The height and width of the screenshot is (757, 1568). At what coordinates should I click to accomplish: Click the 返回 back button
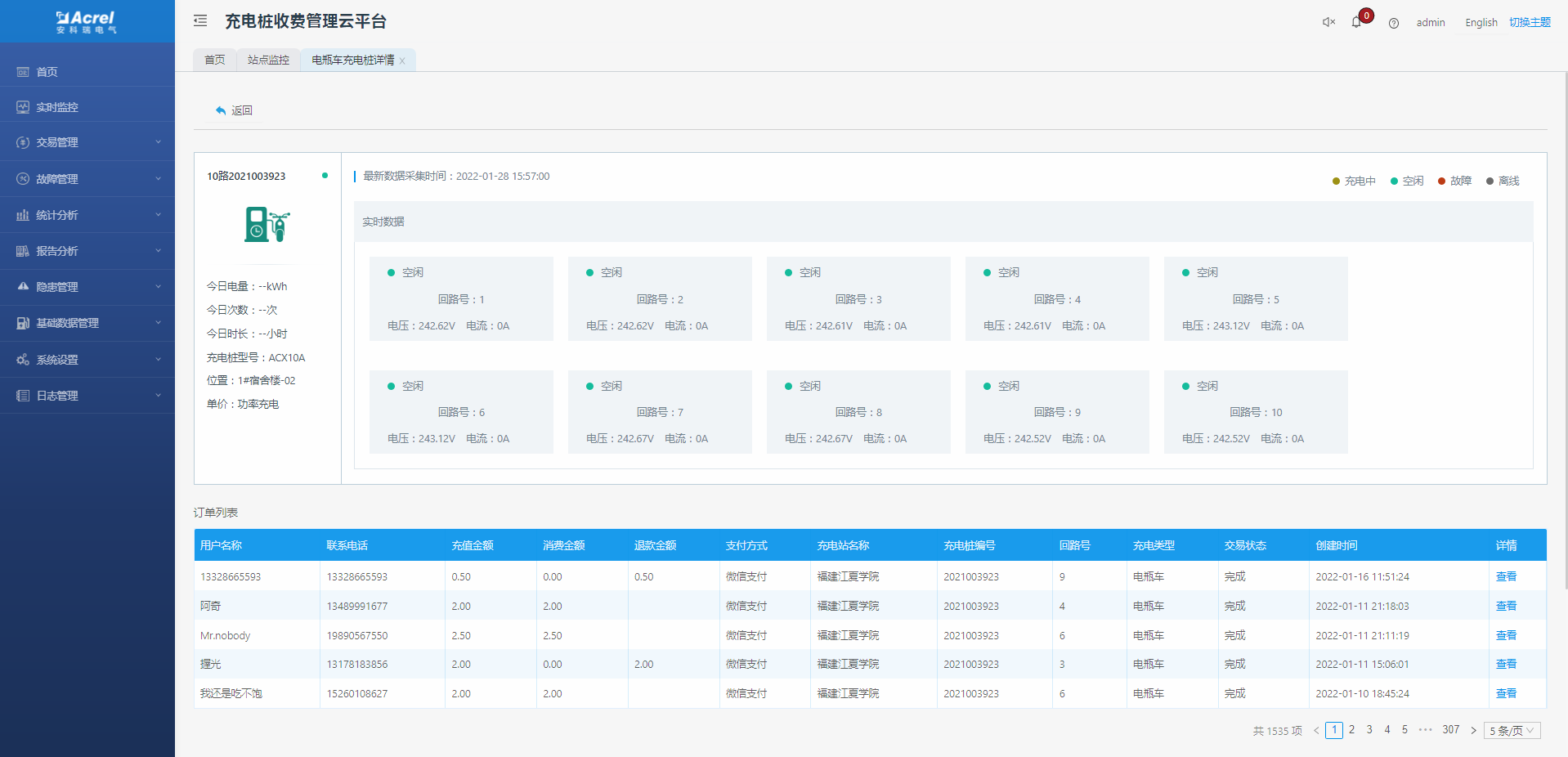pyautogui.click(x=234, y=110)
